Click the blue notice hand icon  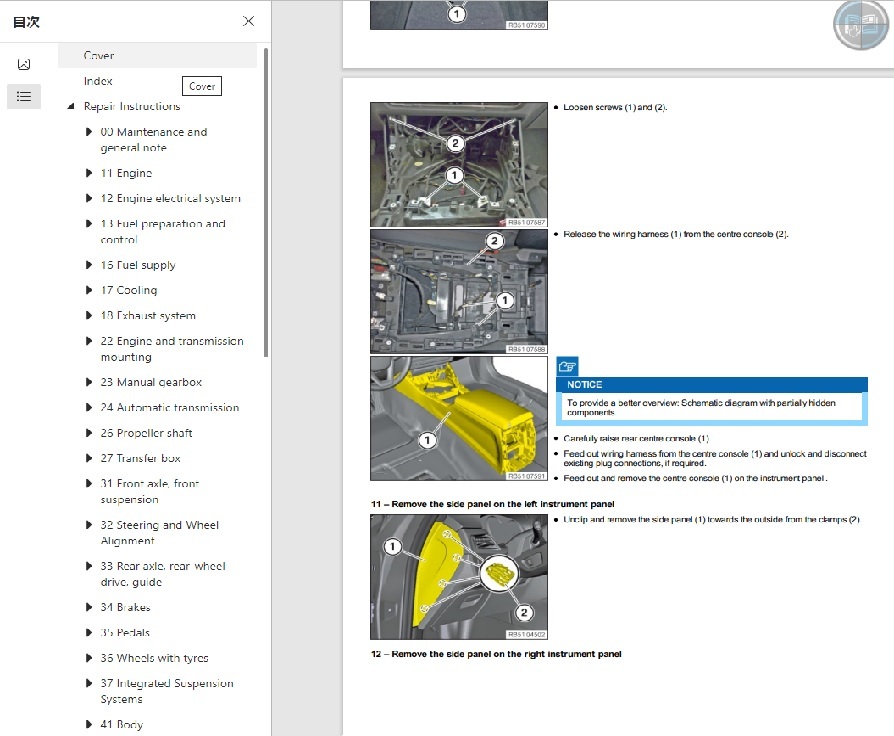[567, 367]
